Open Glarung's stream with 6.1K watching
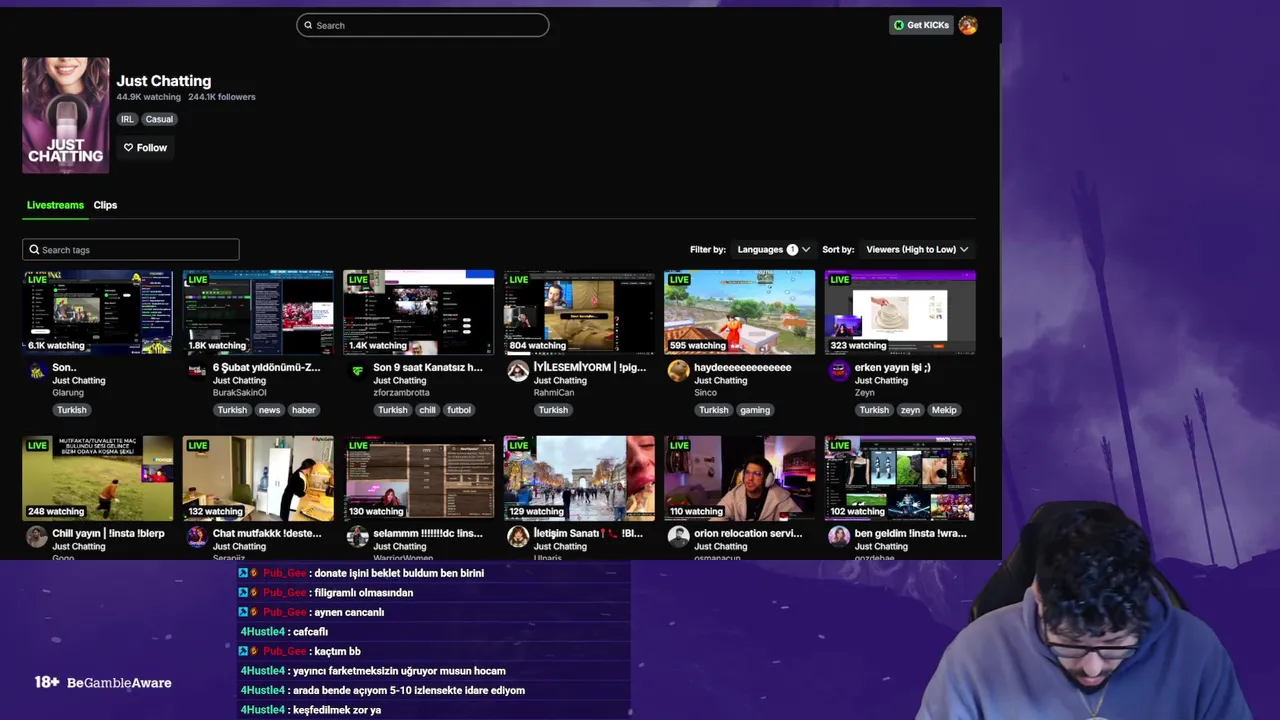The height and width of the screenshot is (720, 1280). (98, 312)
